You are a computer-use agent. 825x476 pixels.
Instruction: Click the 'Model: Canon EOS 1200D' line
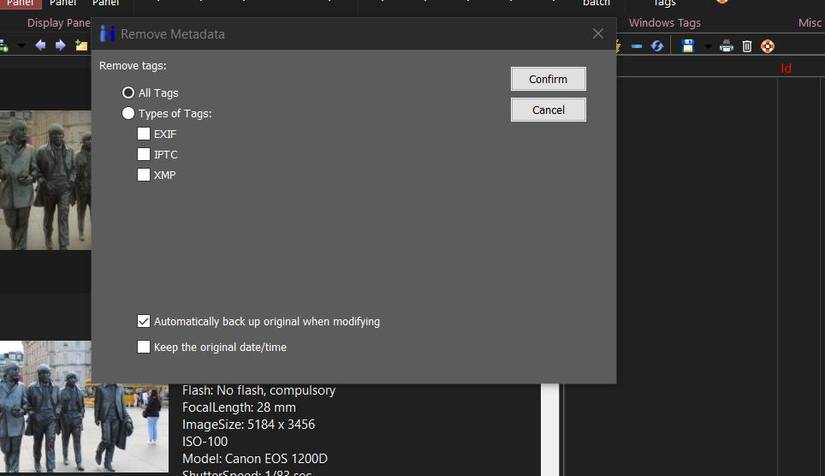255,458
